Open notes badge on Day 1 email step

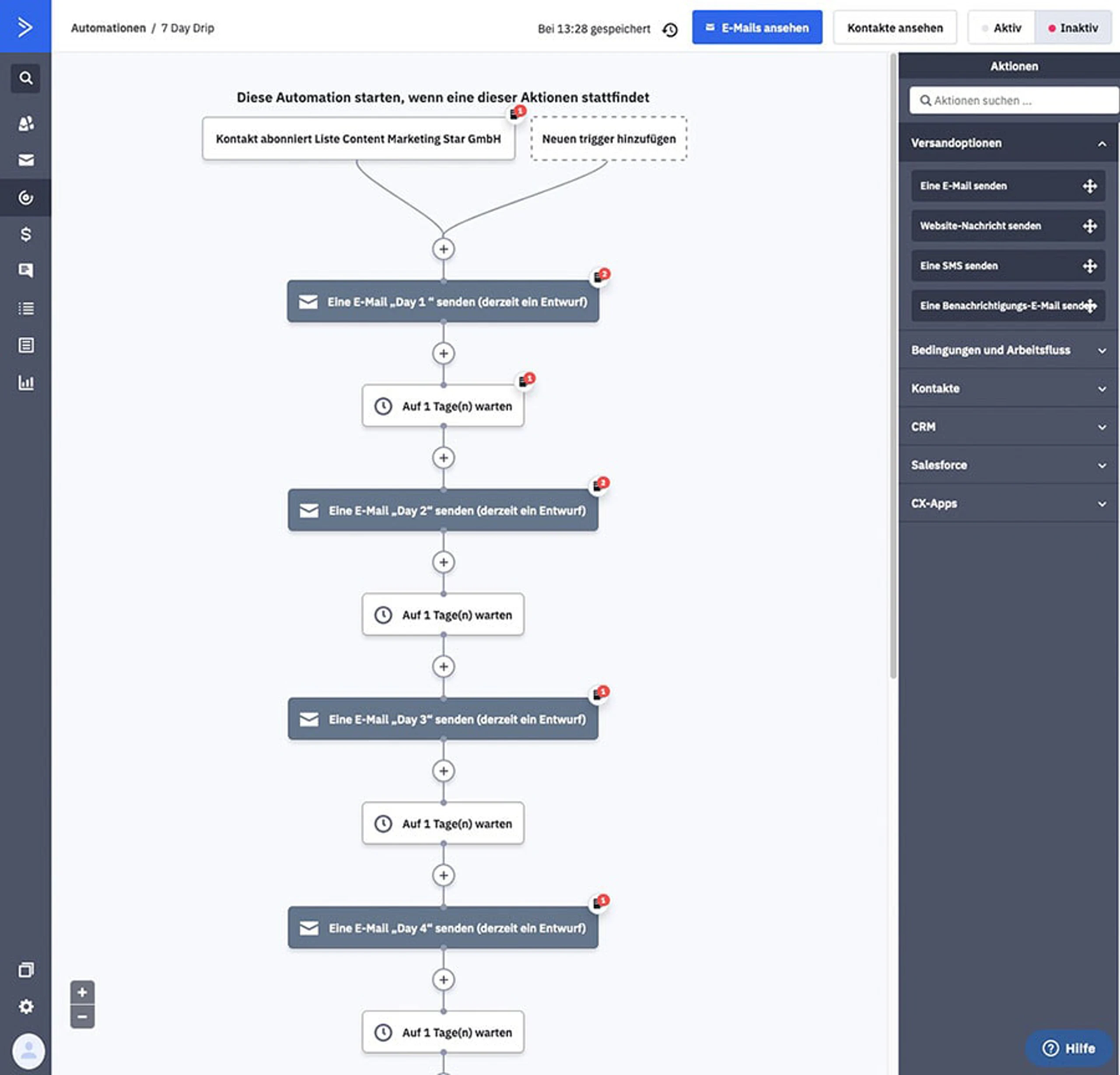point(600,276)
